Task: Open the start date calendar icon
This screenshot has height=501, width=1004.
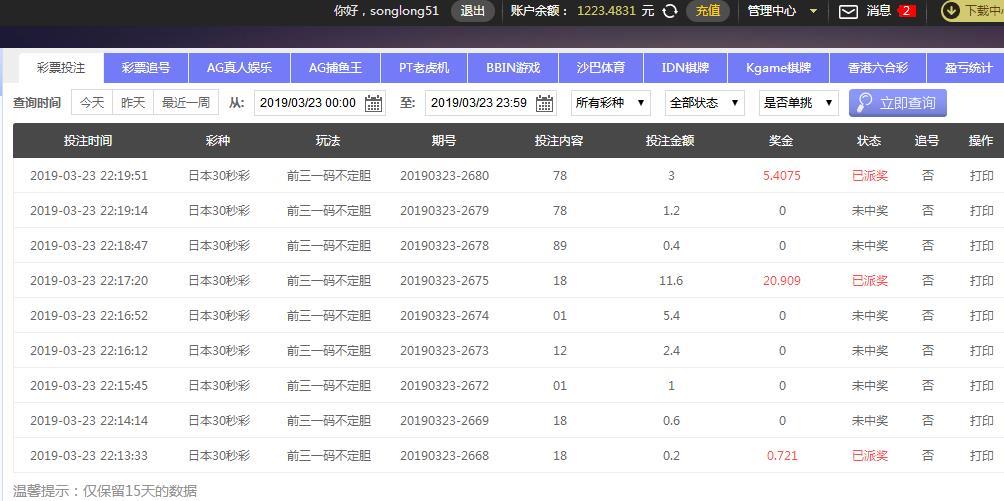Action: click(x=373, y=103)
